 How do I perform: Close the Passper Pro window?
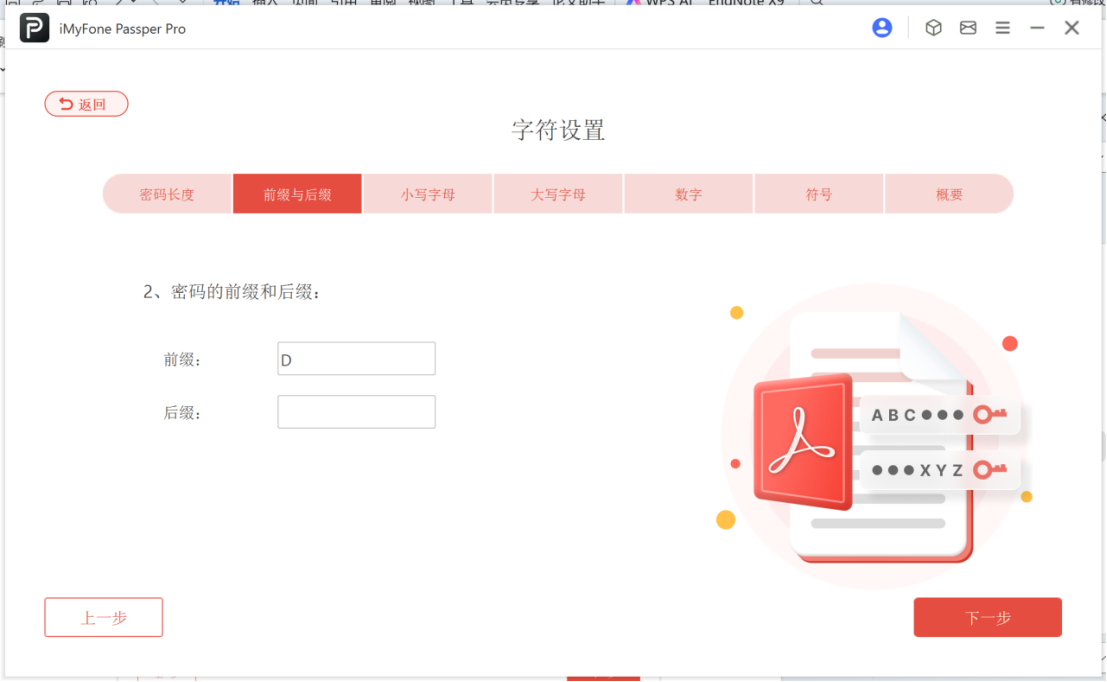(1072, 28)
